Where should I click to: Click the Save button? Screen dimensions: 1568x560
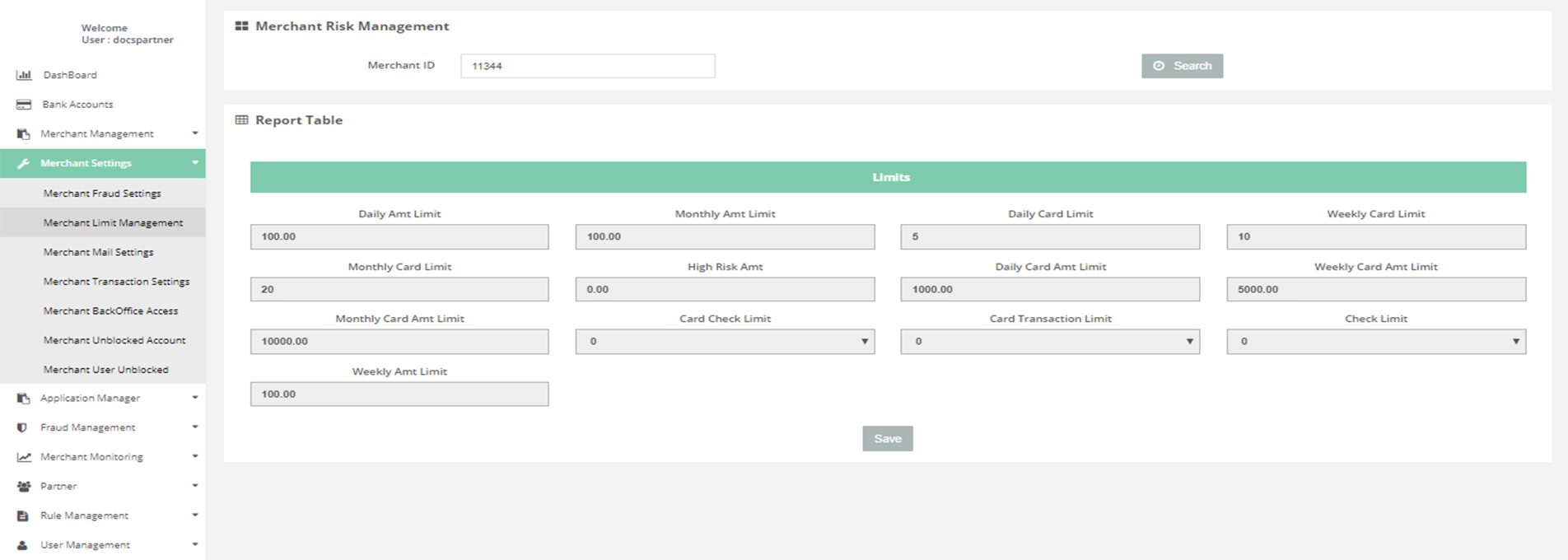tap(887, 439)
